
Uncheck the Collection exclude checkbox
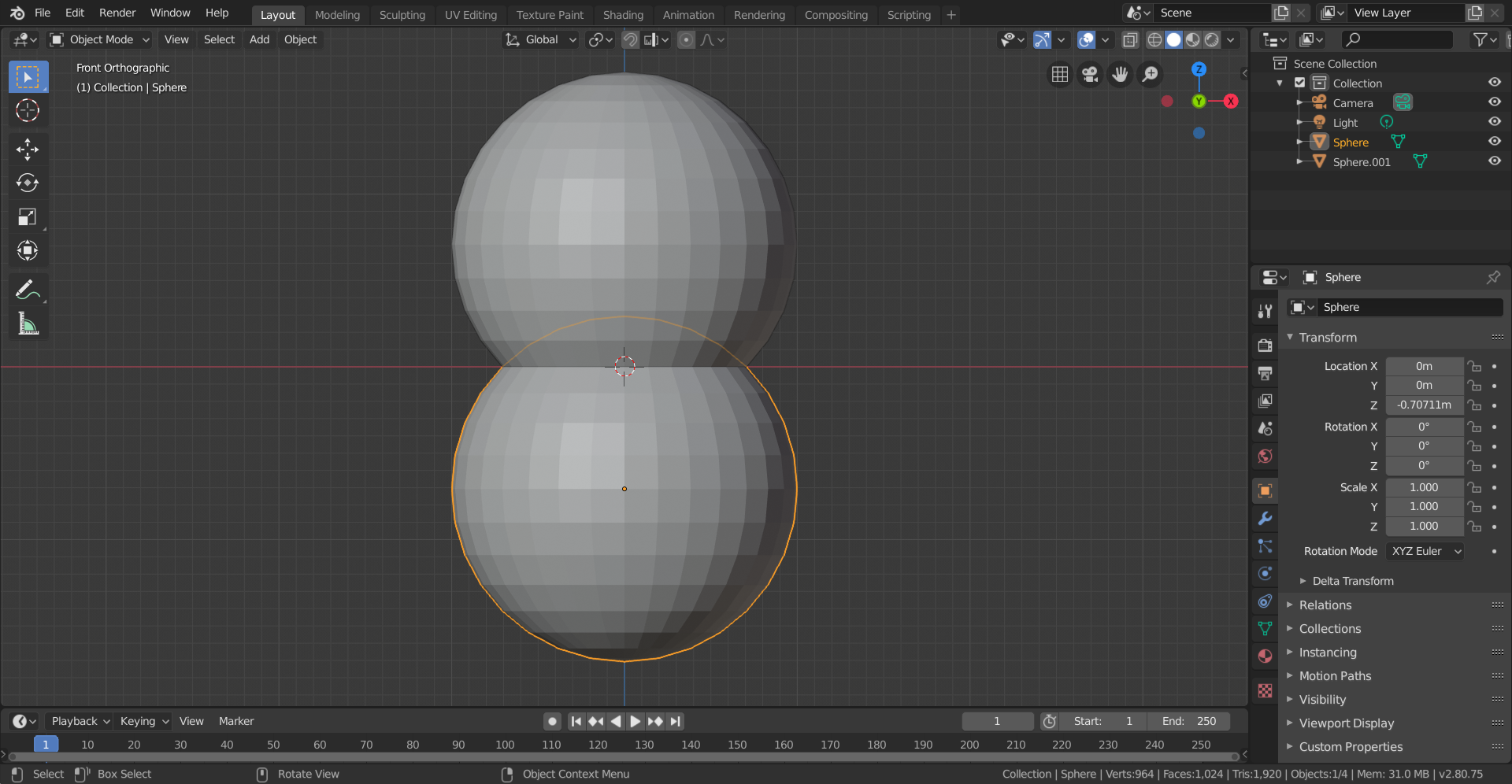pyautogui.click(x=1300, y=83)
